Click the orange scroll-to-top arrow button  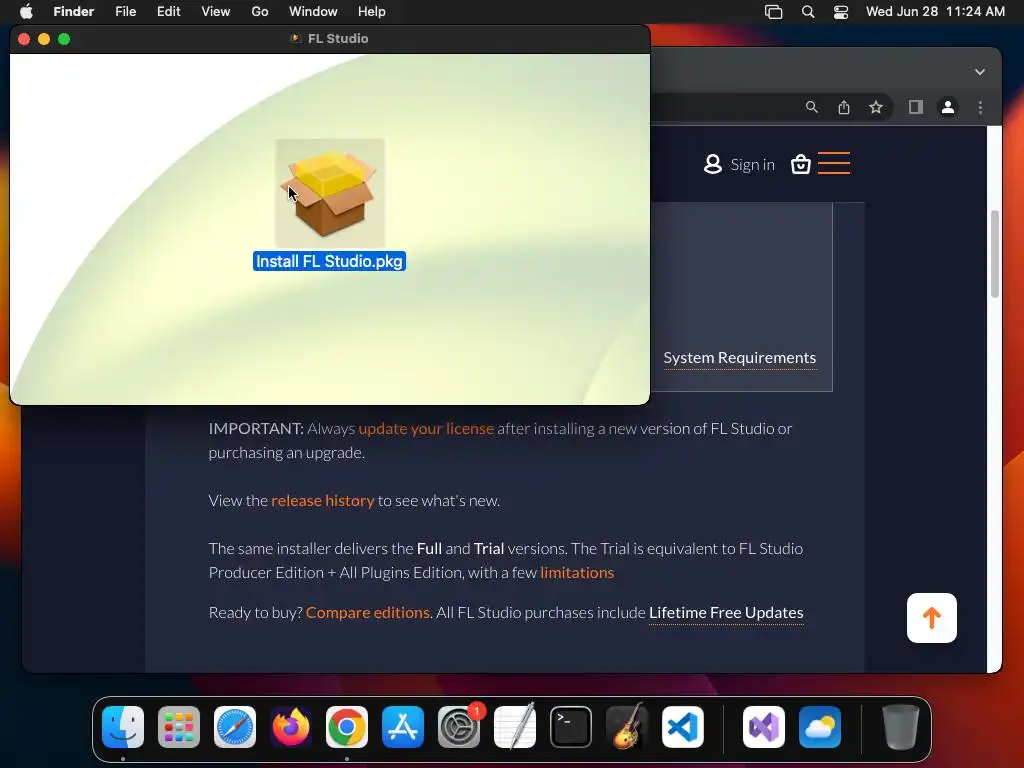[931, 618]
